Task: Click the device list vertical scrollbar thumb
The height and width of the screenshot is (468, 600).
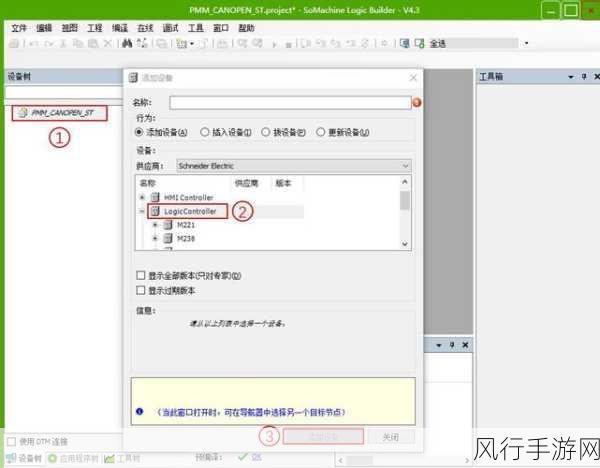Action: tap(405, 201)
